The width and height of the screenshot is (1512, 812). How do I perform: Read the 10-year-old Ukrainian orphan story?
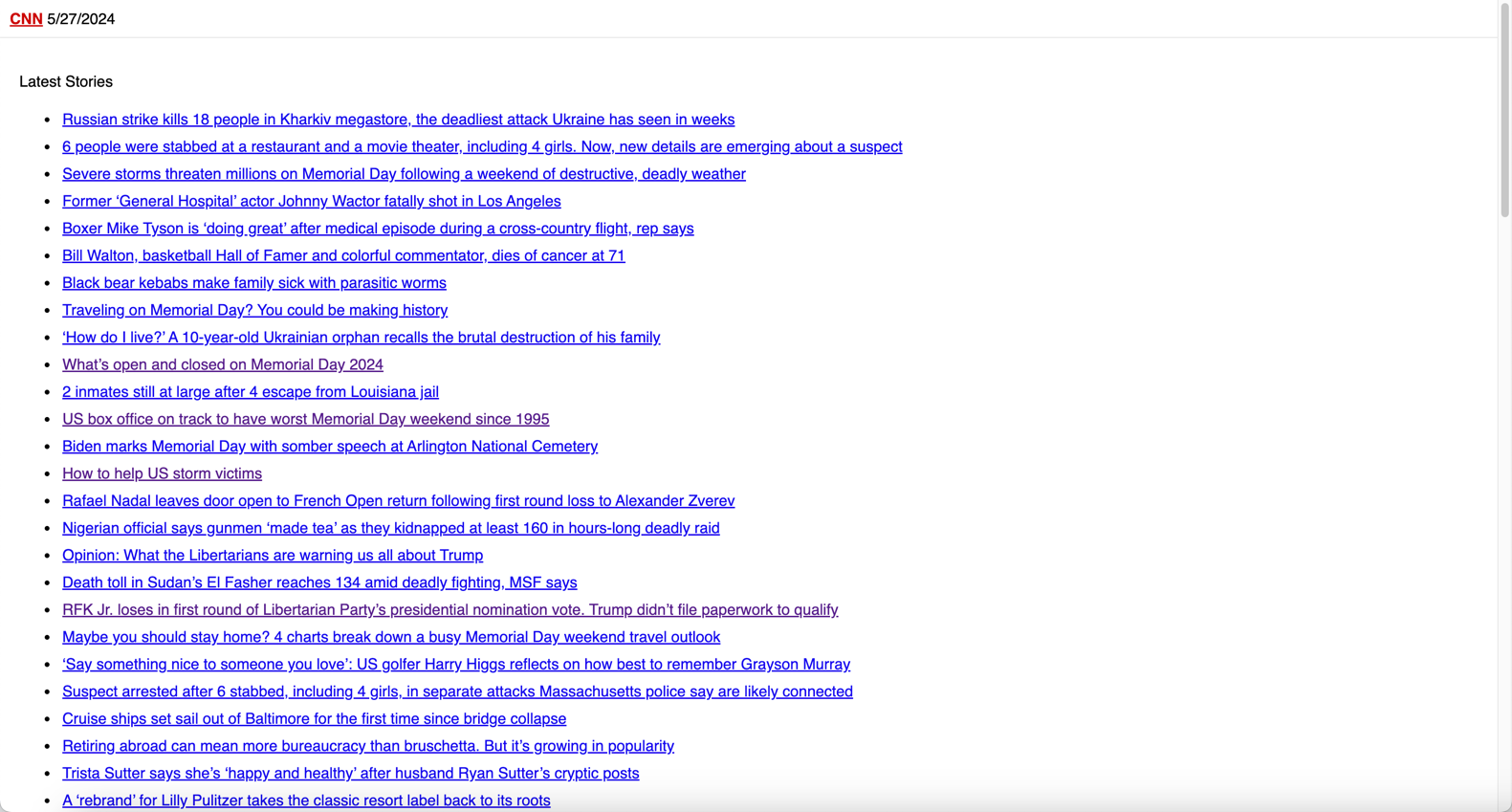point(362,338)
